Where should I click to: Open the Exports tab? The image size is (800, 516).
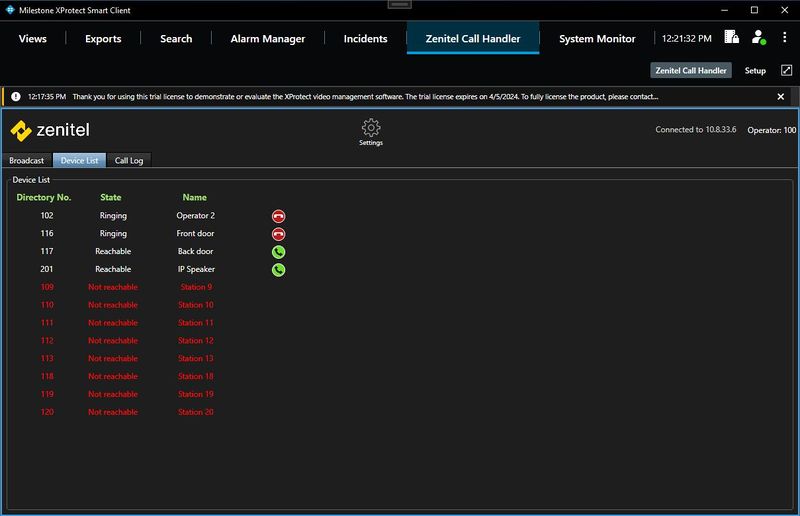coord(103,39)
